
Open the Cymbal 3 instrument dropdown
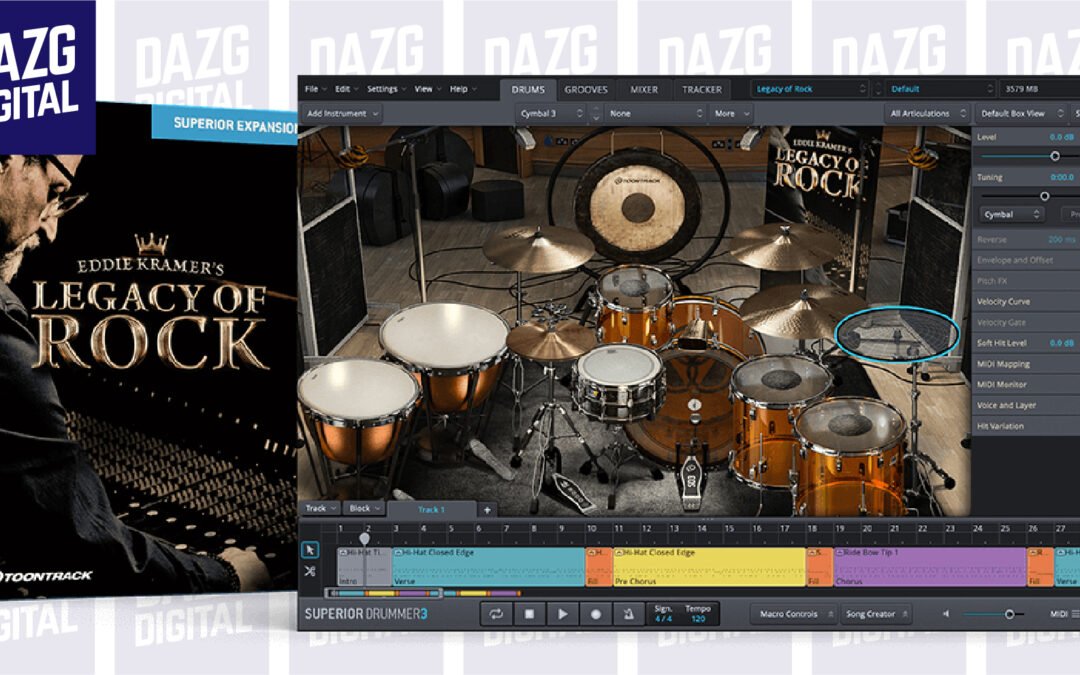(x=551, y=114)
